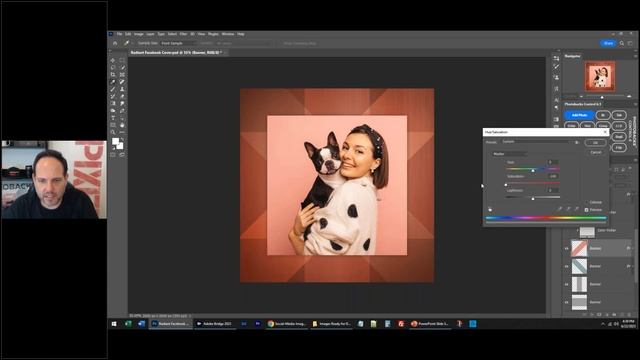Select the Path Selection tool
Screen dimensions: 640x360
pos(122,118)
